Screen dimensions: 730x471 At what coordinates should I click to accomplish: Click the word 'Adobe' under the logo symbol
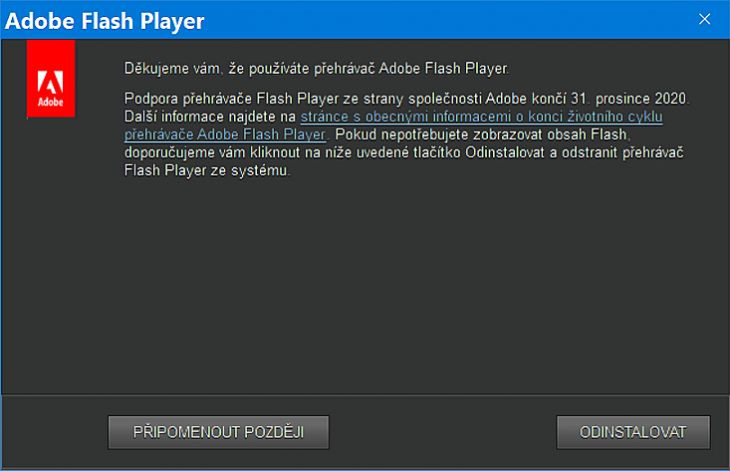click(51, 102)
